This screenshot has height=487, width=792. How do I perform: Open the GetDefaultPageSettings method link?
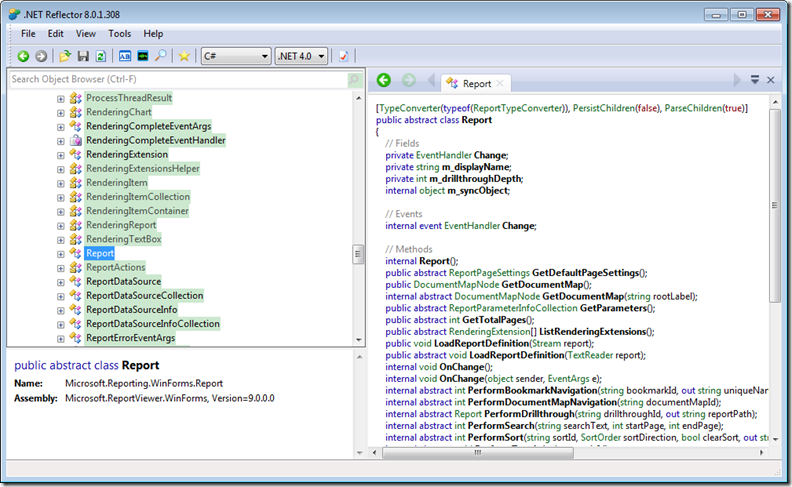585,273
